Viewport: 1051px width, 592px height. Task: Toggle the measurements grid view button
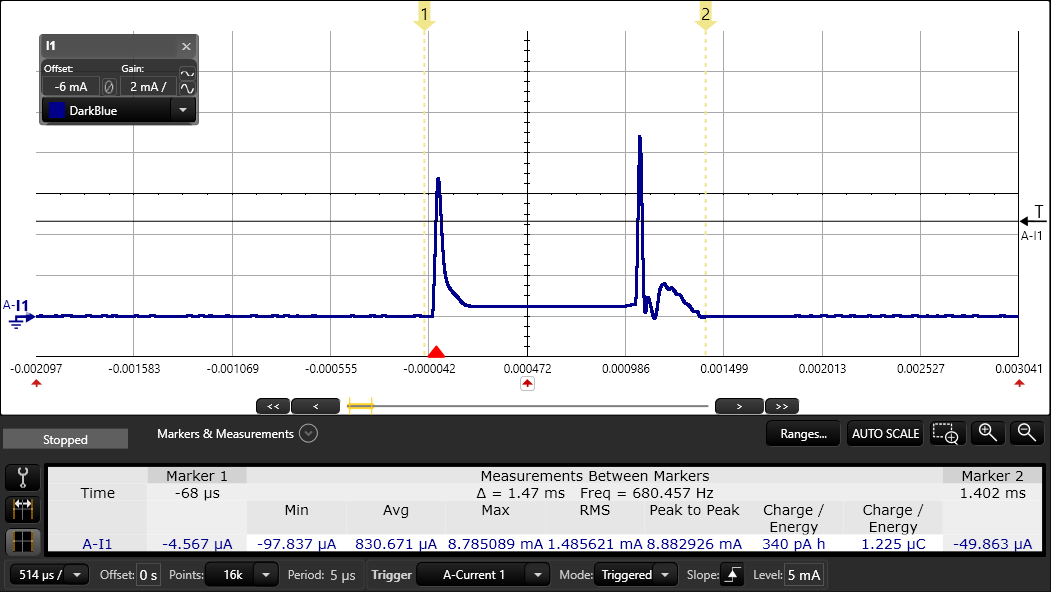22,542
